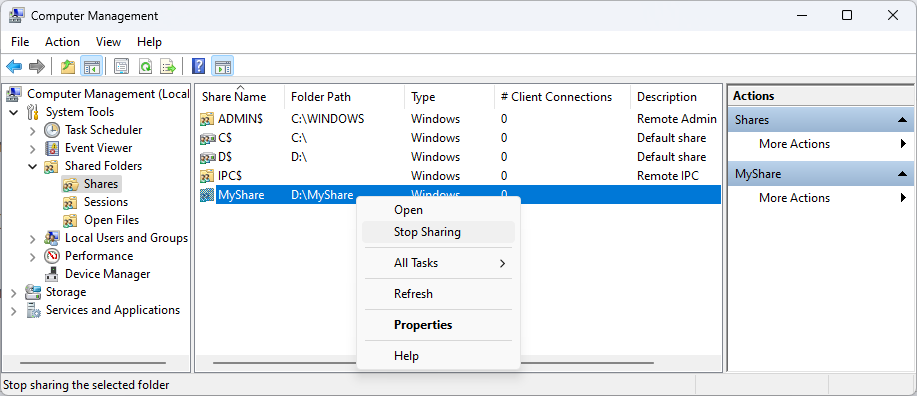Collapse the Shared Folders node
Image resolution: width=917 pixels, height=396 pixels.
tap(33, 166)
